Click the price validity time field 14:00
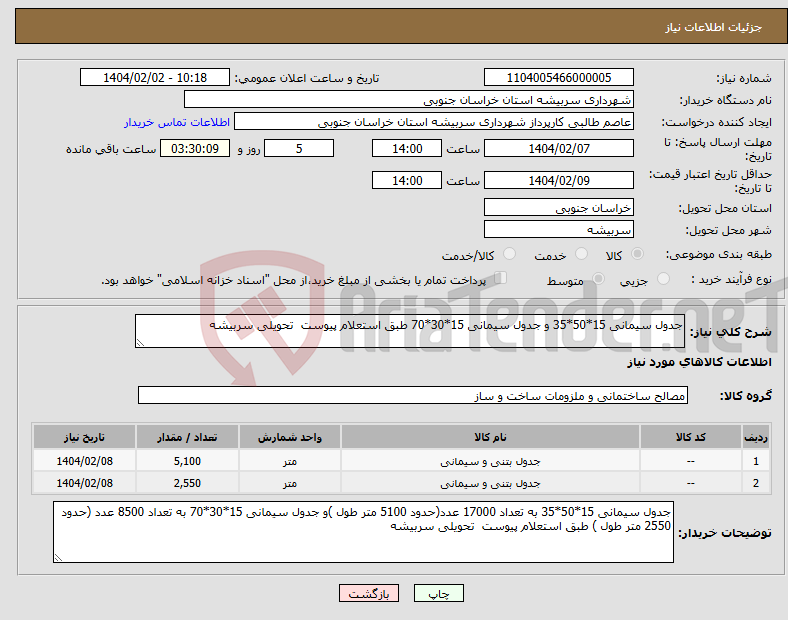Image resolution: width=788 pixels, height=620 pixels. tap(407, 180)
